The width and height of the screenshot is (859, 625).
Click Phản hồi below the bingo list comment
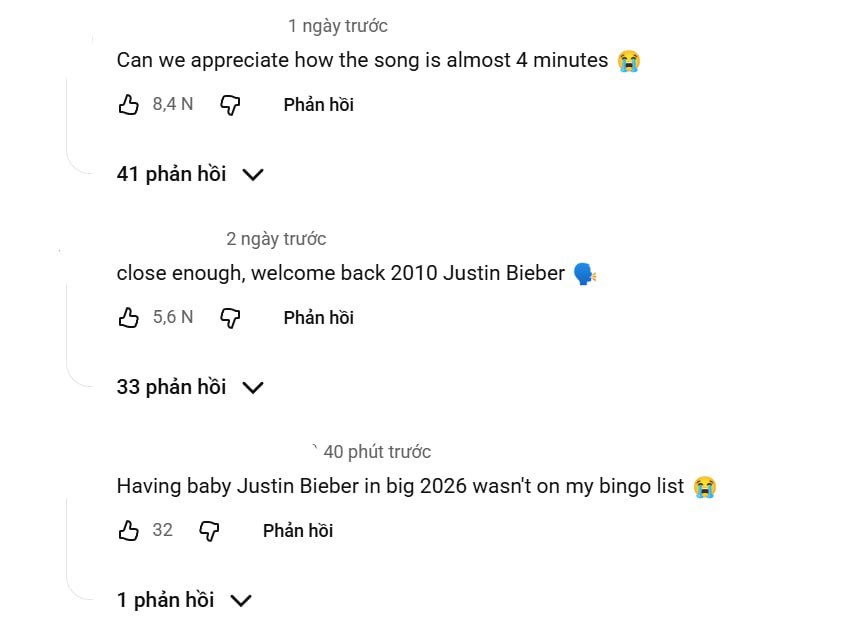pyautogui.click(x=297, y=530)
